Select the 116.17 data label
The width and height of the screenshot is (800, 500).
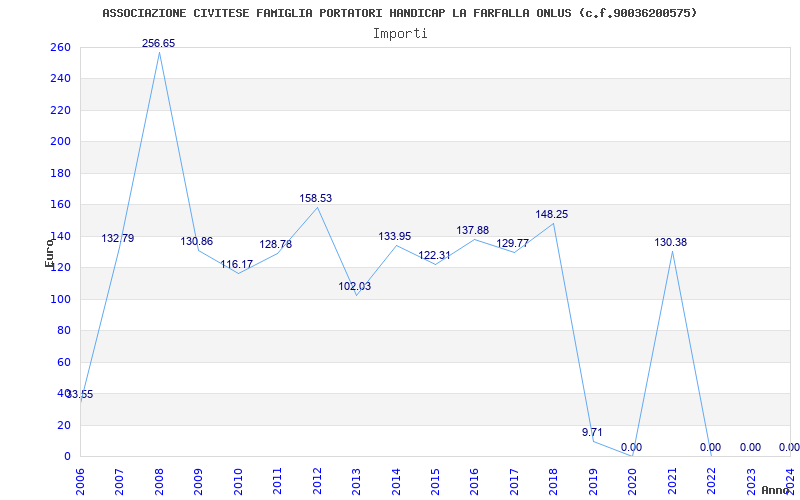tap(237, 265)
